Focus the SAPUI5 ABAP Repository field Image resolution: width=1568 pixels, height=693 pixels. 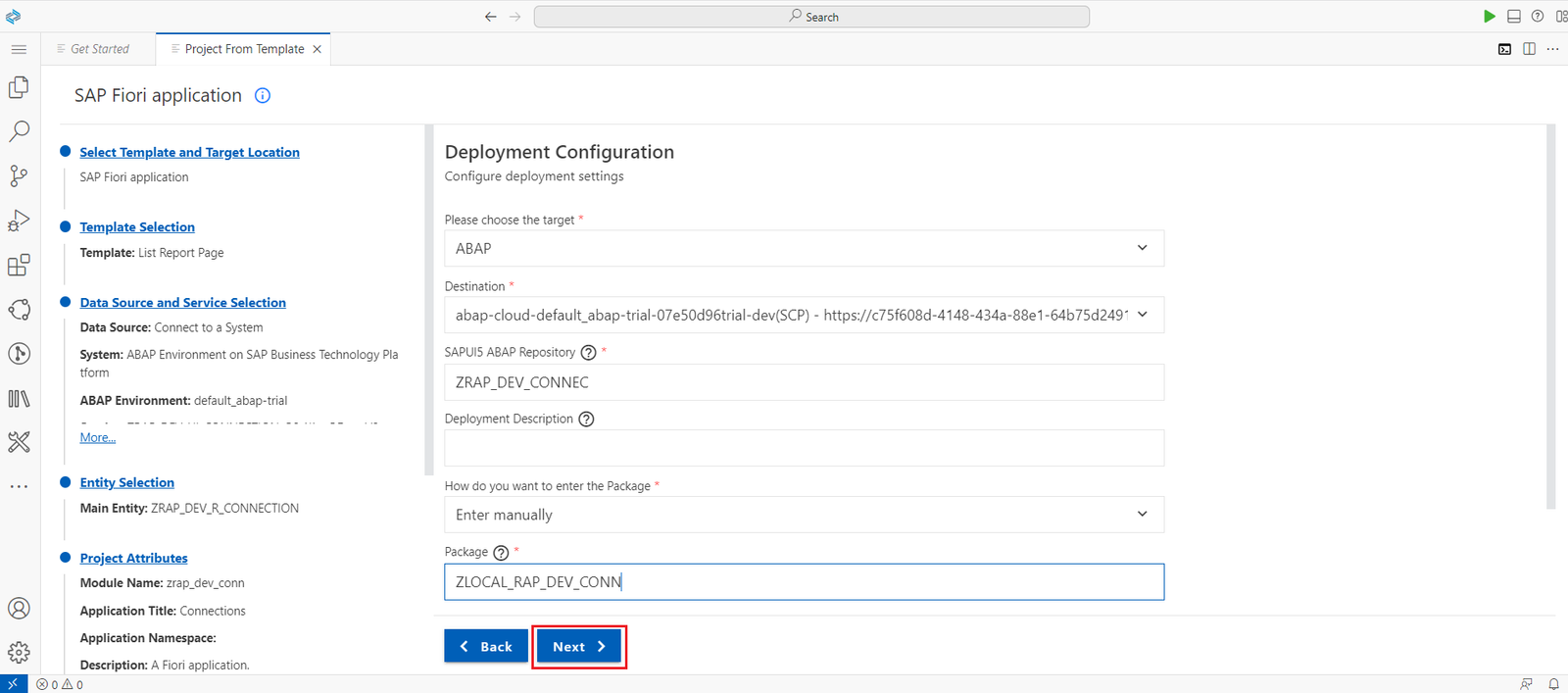804,382
